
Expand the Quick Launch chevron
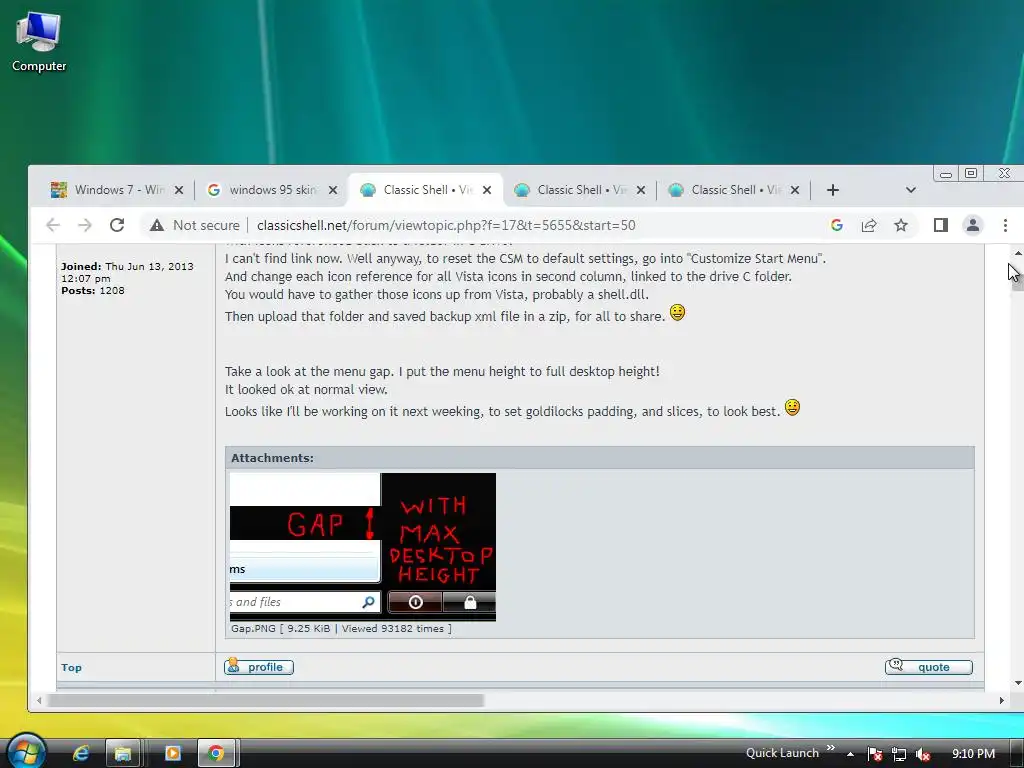coord(831,748)
